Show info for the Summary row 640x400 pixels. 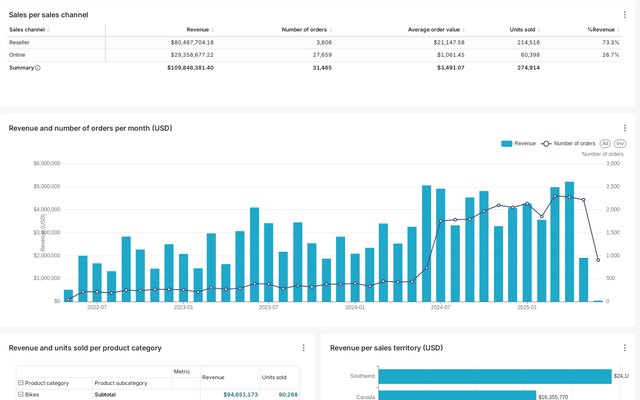38,68
